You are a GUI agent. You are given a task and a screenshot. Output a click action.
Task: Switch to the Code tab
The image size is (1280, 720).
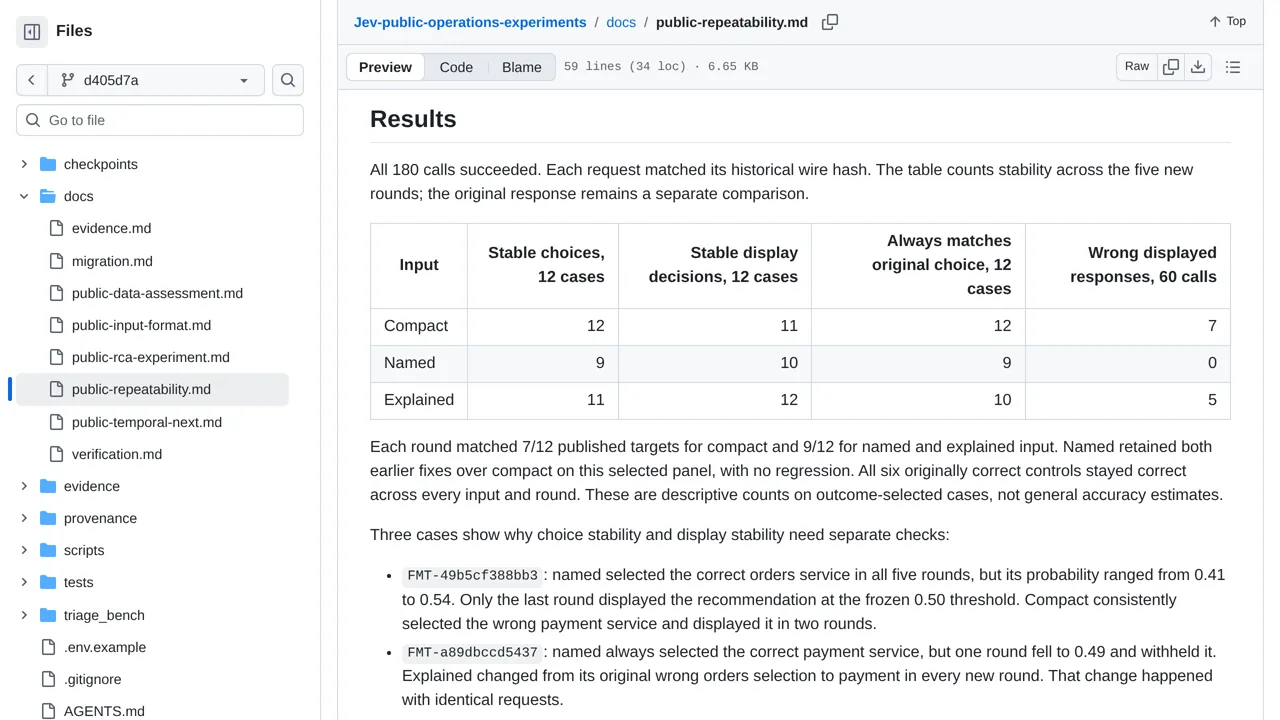point(456,67)
